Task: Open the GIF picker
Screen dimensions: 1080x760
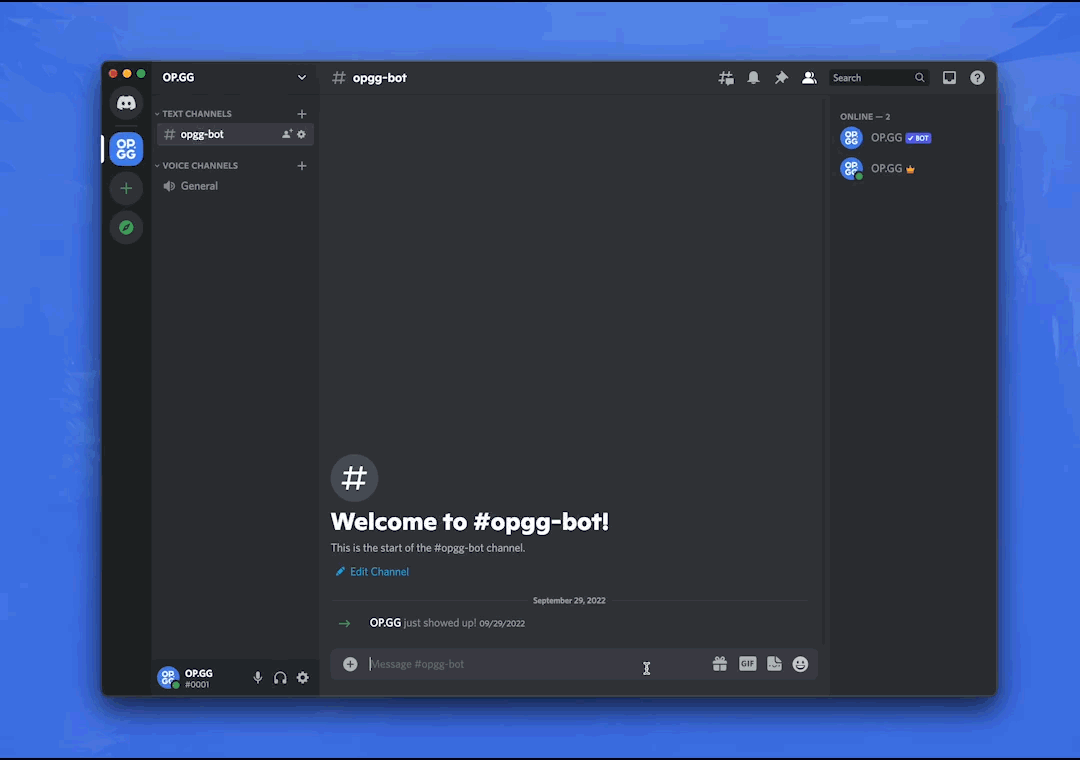Action: click(x=747, y=664)
